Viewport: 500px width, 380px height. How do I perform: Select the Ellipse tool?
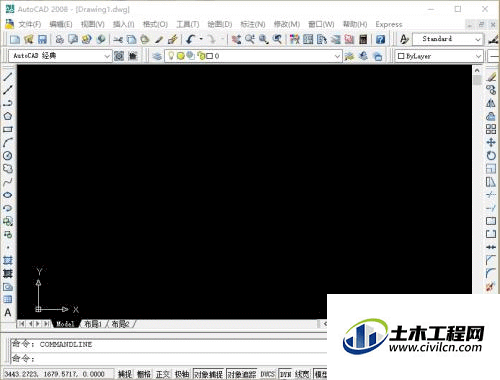pyautogui.click(x=8, y=195)
